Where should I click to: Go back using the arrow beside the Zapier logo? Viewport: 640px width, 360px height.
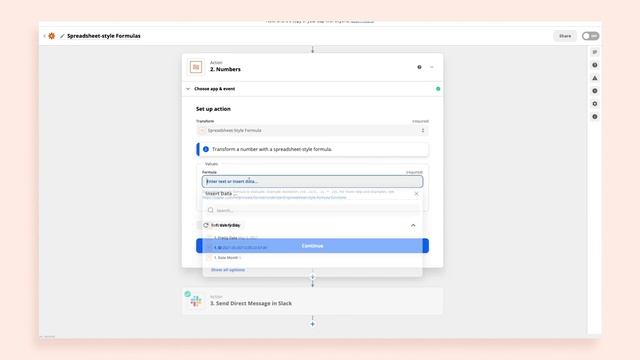(x=44, y=36)
